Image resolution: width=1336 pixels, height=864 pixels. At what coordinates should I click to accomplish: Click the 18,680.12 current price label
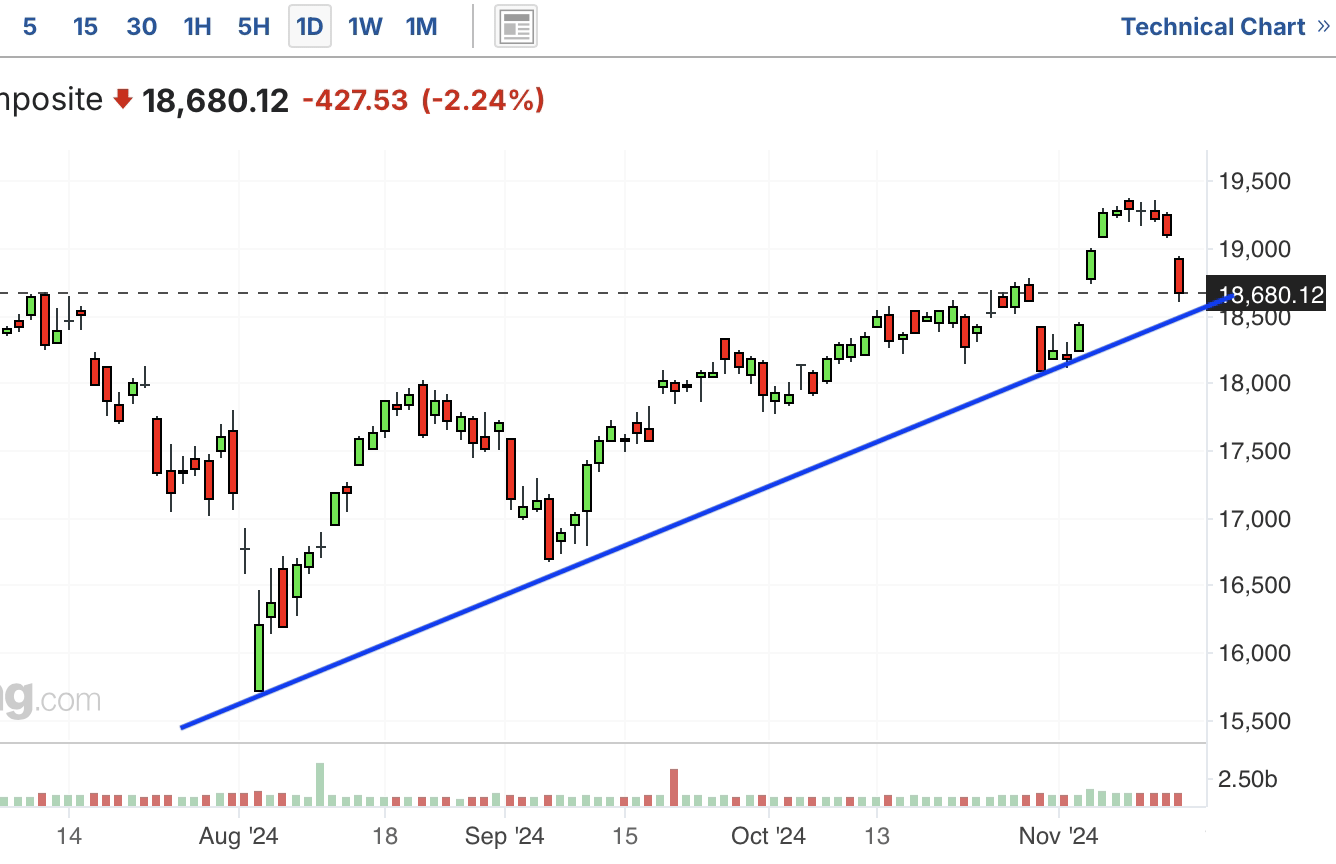tap(216, 100)
